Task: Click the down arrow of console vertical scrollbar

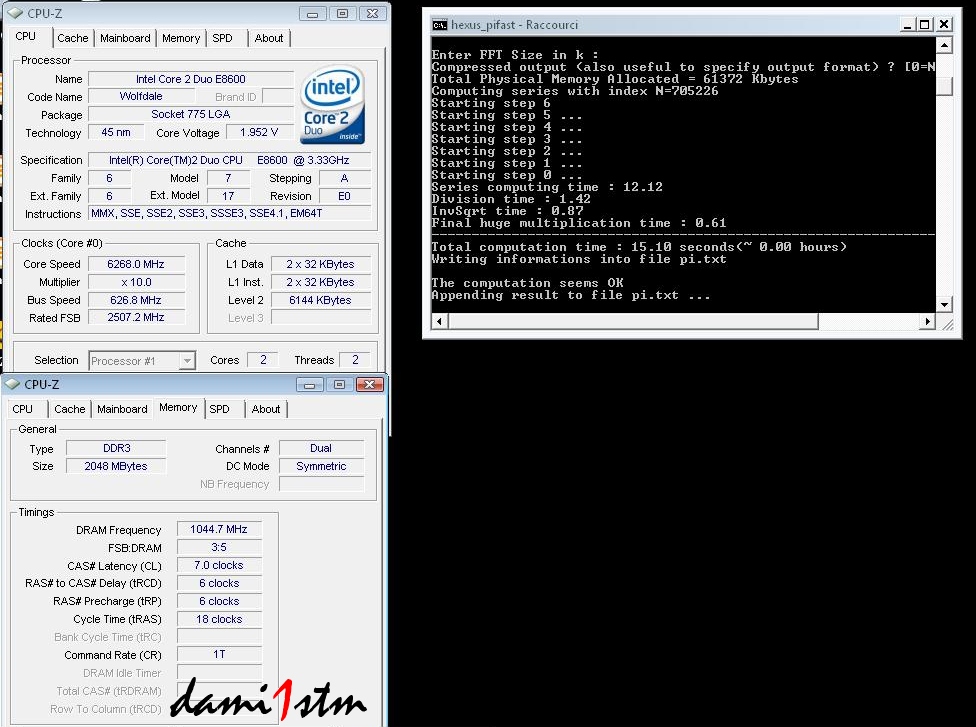Action: tap(944, 304)
